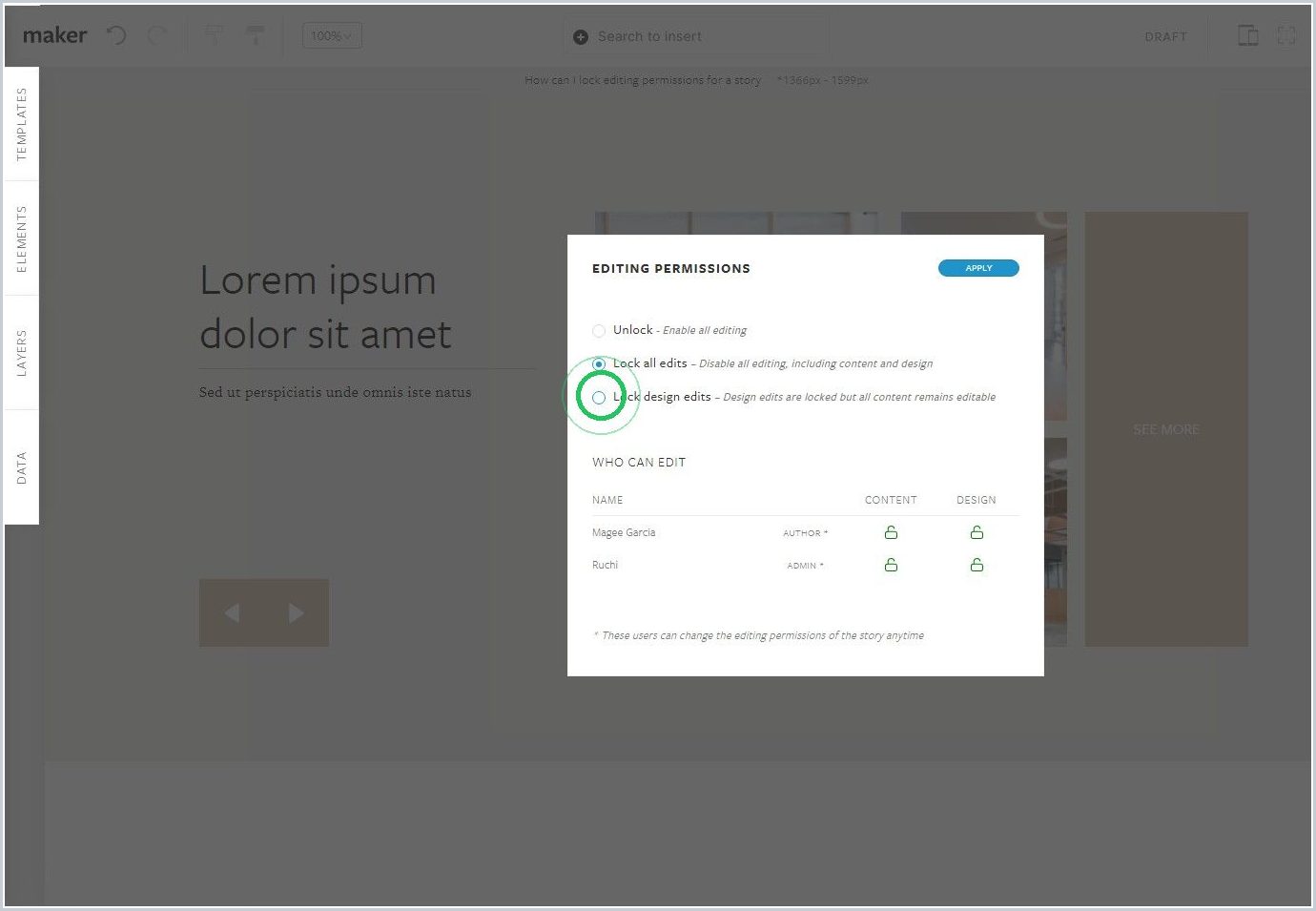Click the undo arrow icon
This screenshot has height=911, width=1316.
click(116, 36)
